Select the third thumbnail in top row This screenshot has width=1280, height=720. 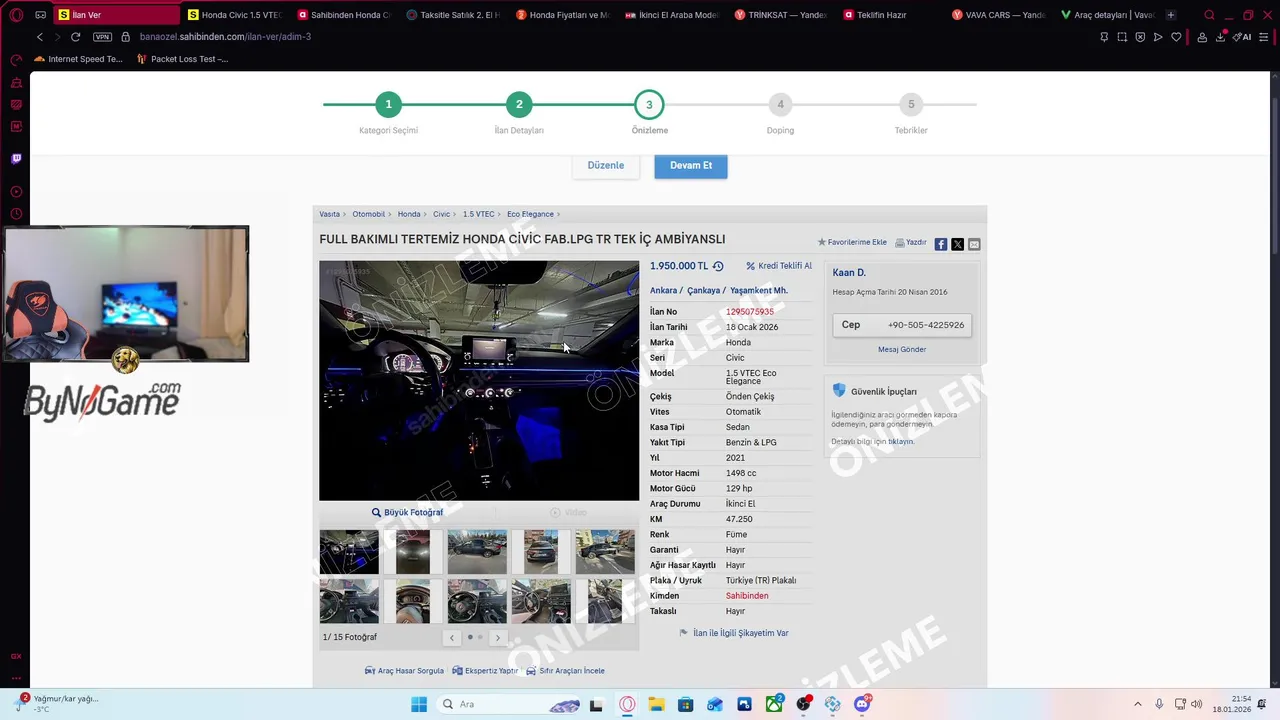coord(477,552)
